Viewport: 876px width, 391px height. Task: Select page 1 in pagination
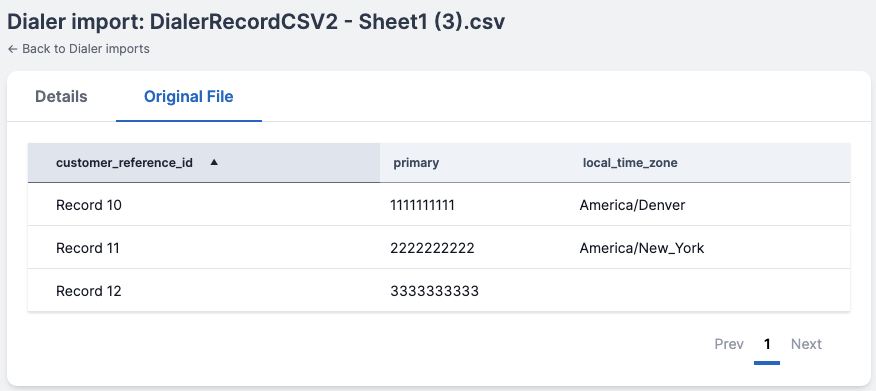tap(767, 344)
